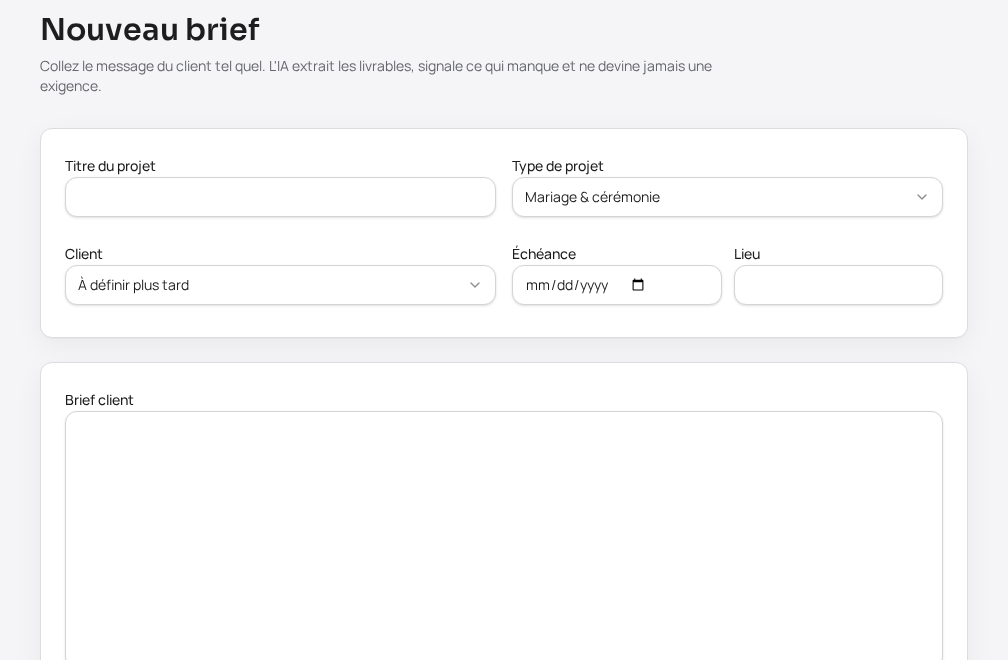Screen dimensions: 1008x660
Task: Click the "Titre du projet" label
Action: pos(110,166)
